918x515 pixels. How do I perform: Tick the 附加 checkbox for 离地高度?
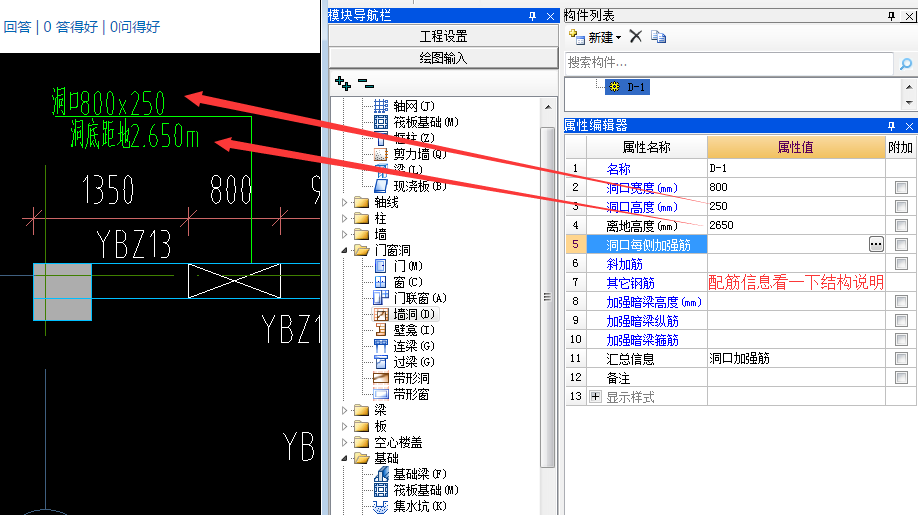pos(901,225)
